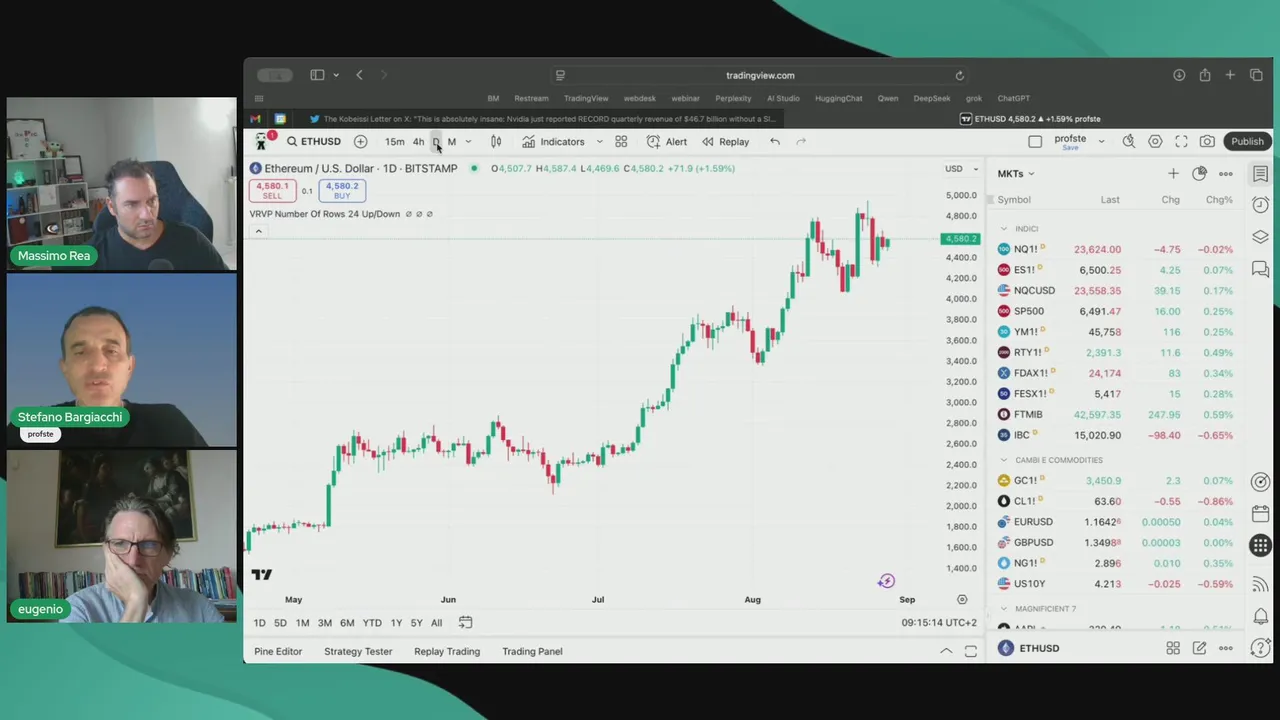
Task: Collapse the INDICI watchlist section
Action: coord(1004,229)
